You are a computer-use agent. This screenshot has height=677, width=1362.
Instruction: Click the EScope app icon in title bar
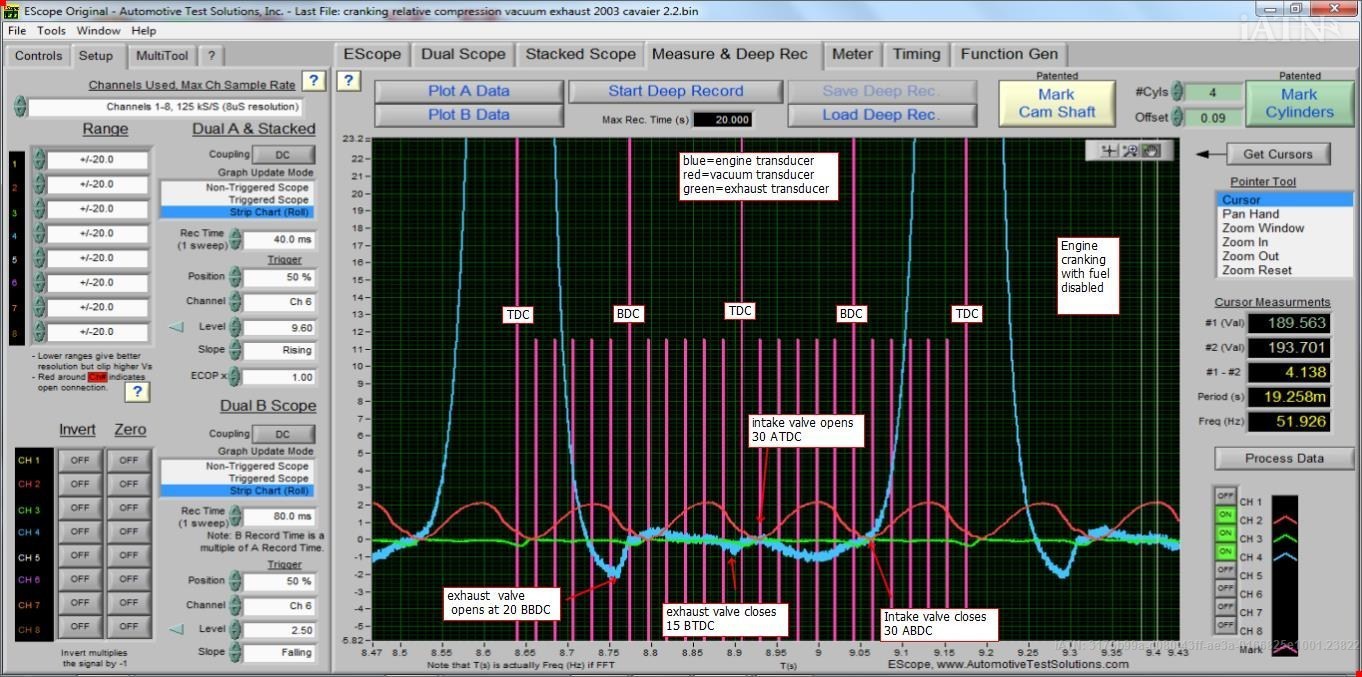11,11
